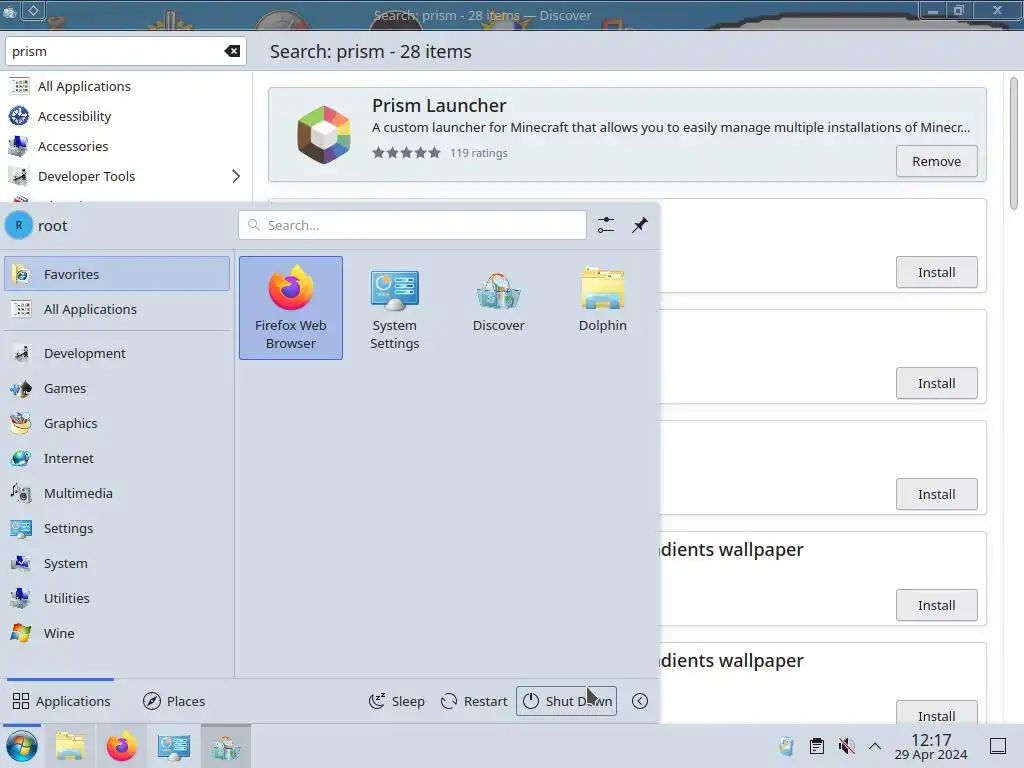
Task: Open System Settings taskbar icon
Action: (x=174, y=746)
